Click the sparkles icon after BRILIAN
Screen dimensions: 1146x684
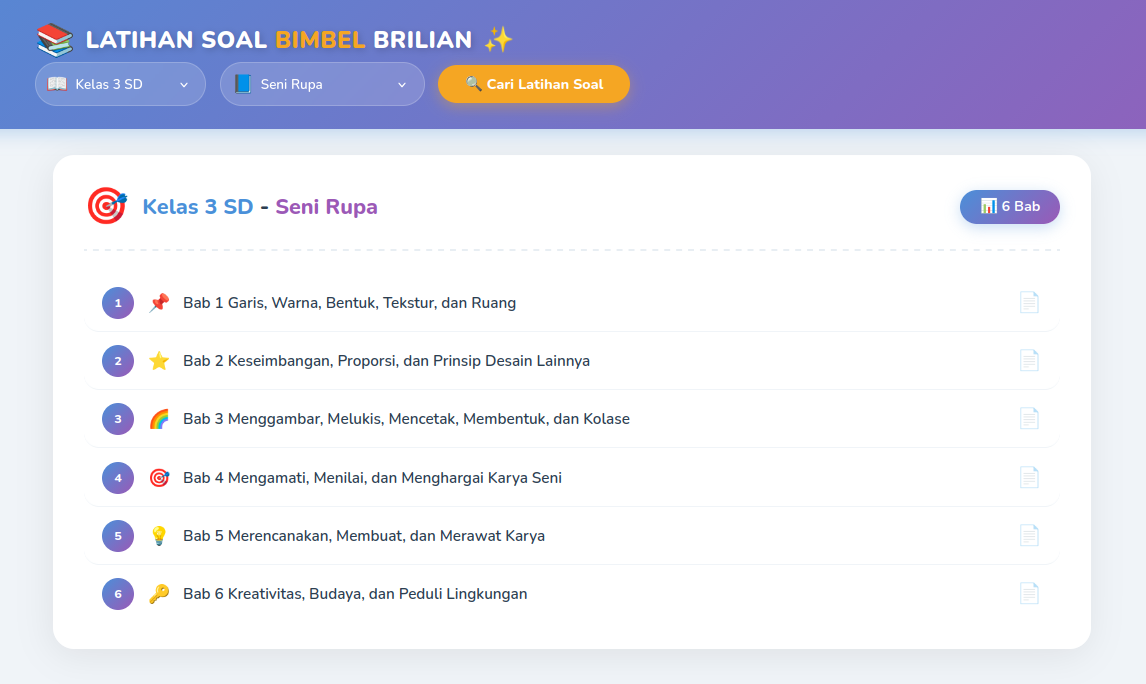(498, 39)
